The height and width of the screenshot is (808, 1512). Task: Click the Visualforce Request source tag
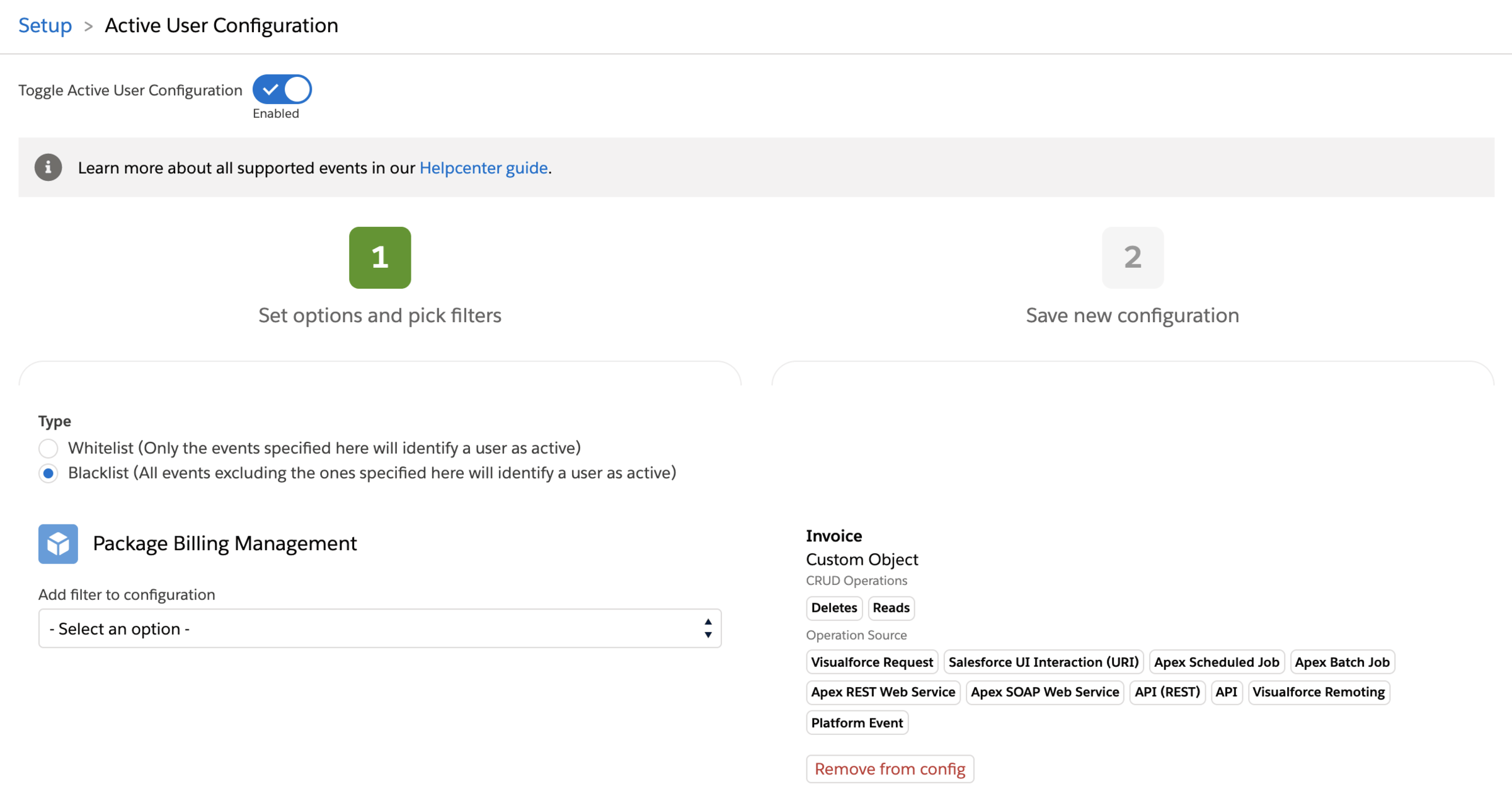point(871,662)
